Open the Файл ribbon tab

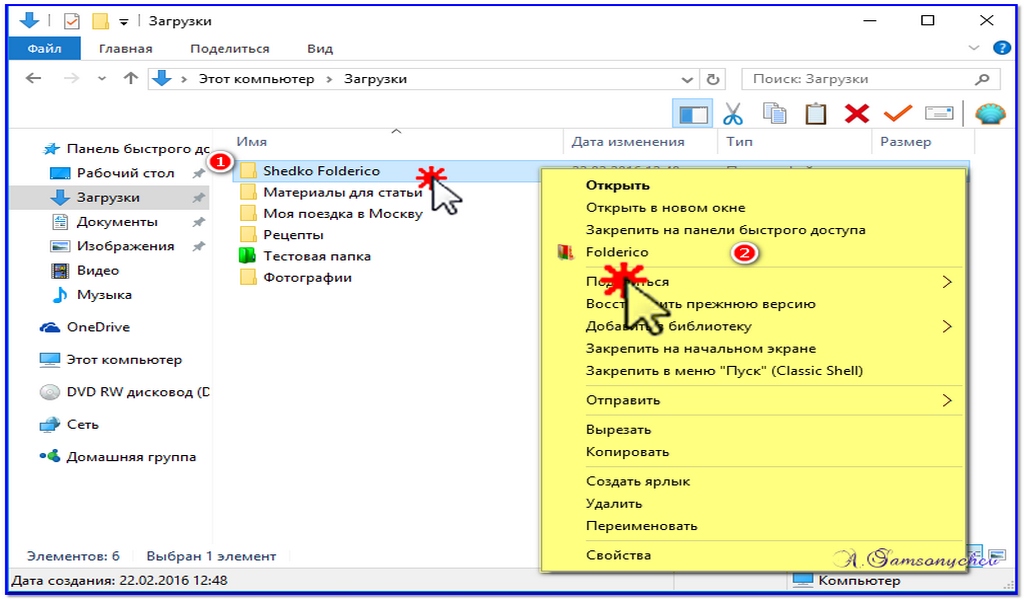44,48
